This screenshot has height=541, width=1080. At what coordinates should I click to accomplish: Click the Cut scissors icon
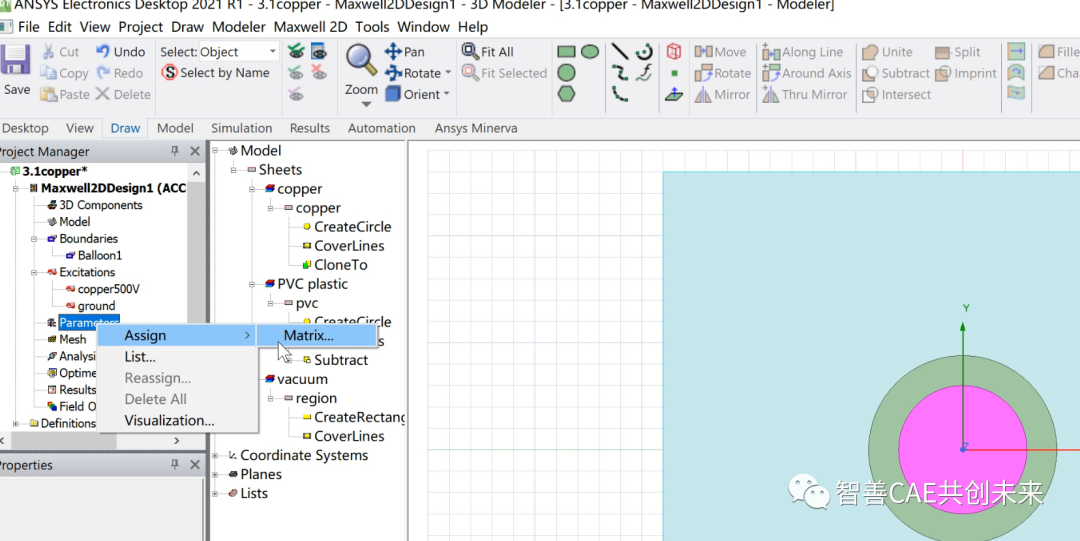[48, 52]
